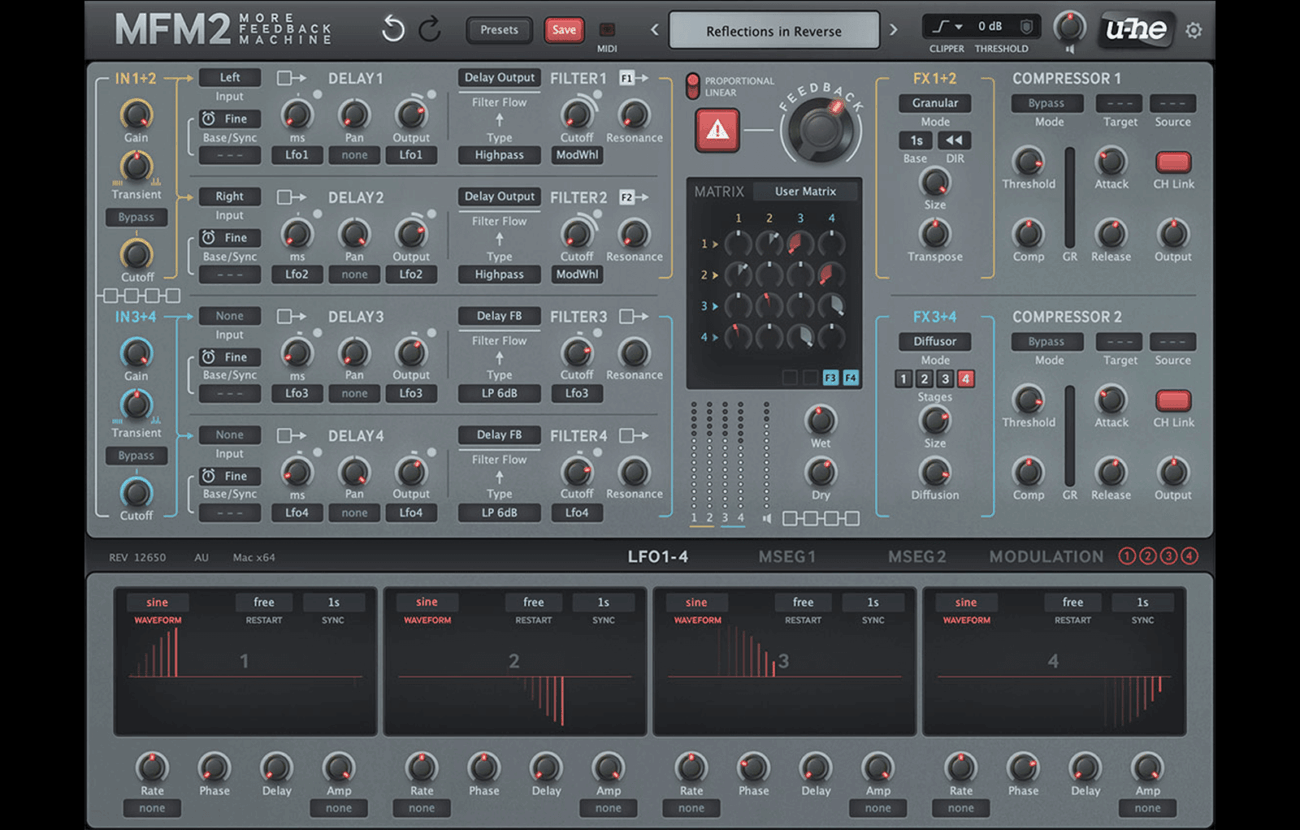Change FX1+2 mode from Granular
Viewport: 1300px width, 830px height.
935,102
